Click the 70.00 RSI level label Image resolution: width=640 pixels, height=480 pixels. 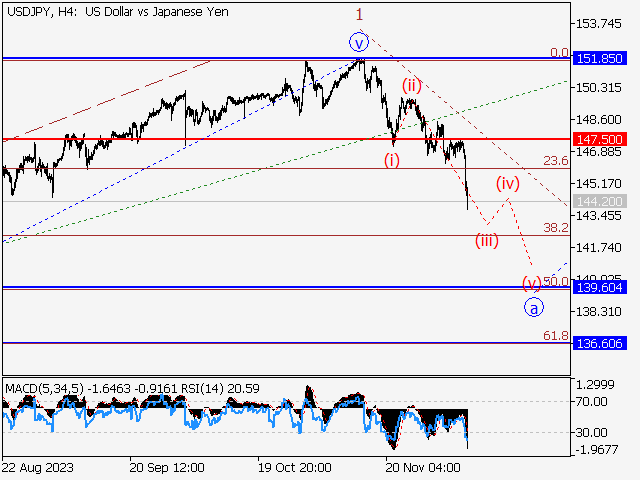coord(591,402)
